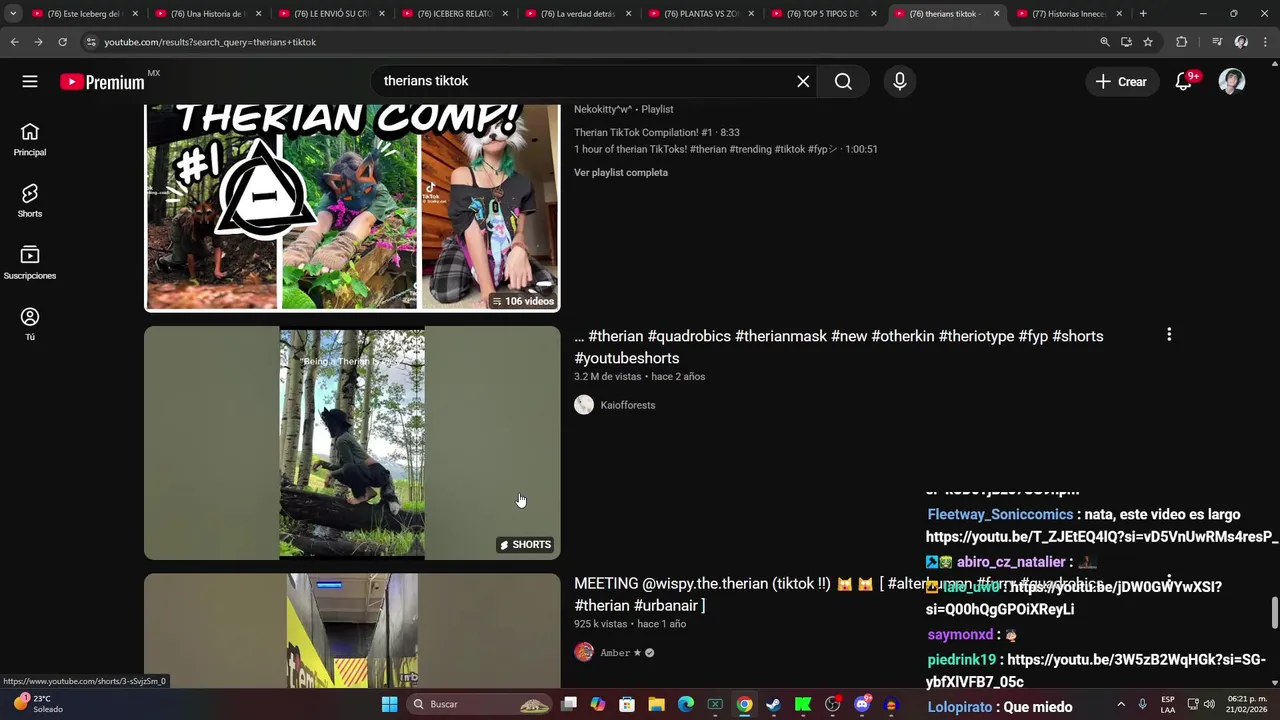Screen dimensions: 1280x720
Task: Open Discord from taskbar
Action: click(862, 704)
